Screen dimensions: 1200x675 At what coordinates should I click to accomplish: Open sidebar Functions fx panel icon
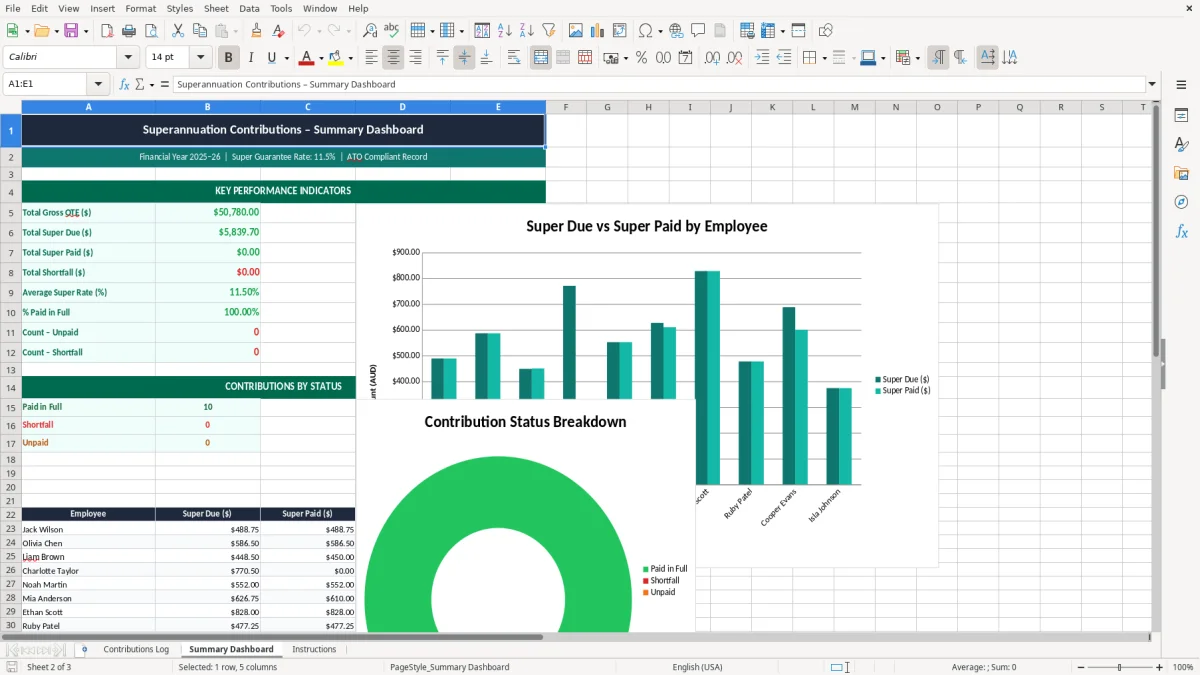pyautogui.click(x=1181, y=231)
